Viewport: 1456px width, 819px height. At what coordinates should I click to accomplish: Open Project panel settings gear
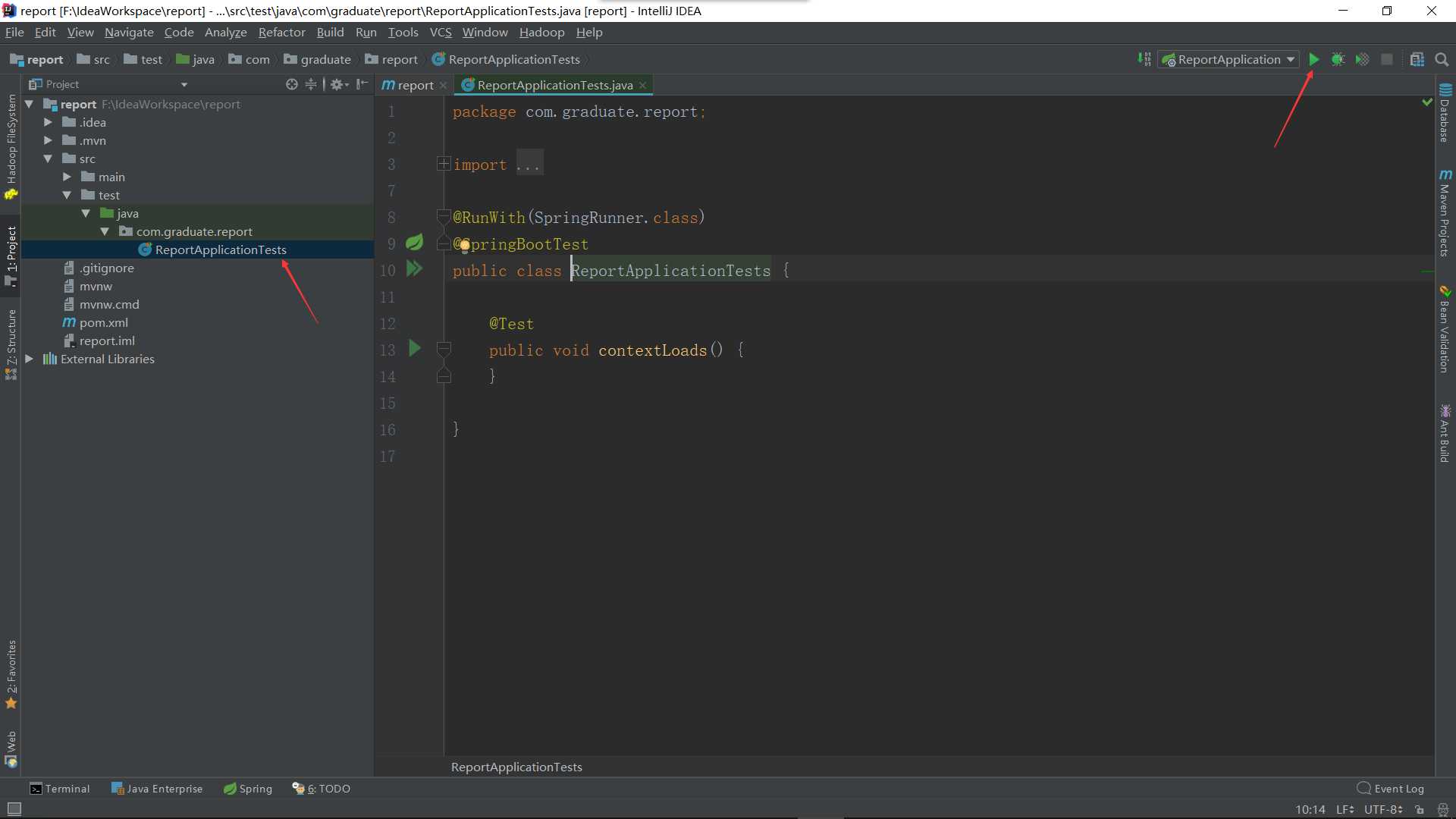click(338, 84)
